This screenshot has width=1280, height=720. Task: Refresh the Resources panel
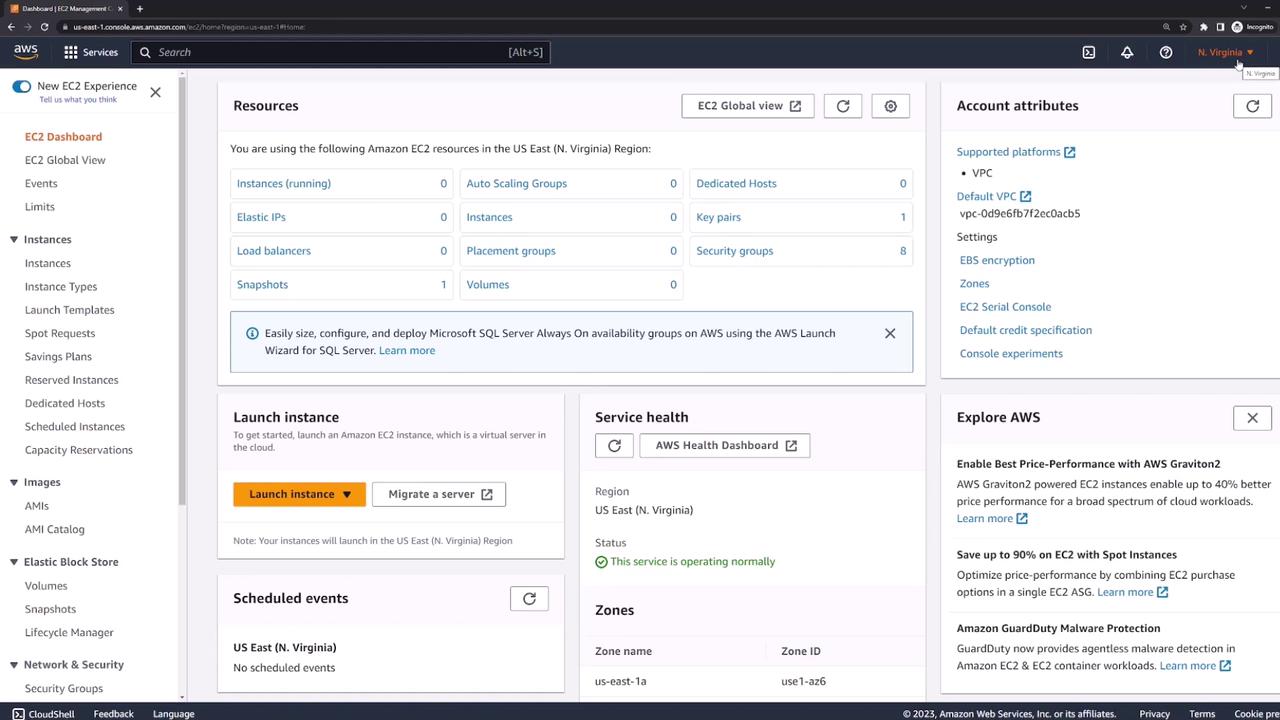pos(843,106)
